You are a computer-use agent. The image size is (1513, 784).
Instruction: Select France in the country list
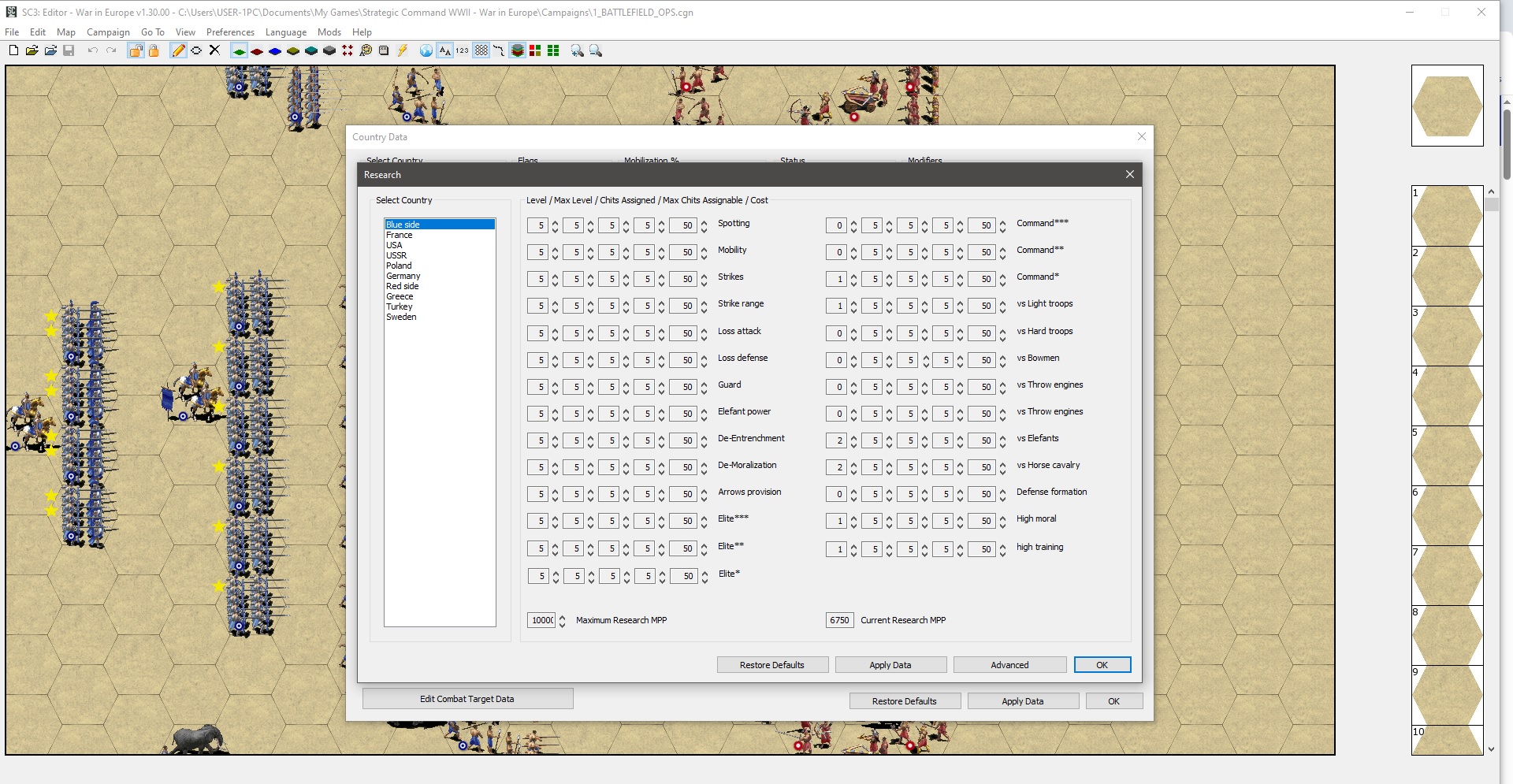tap(440, 235)
